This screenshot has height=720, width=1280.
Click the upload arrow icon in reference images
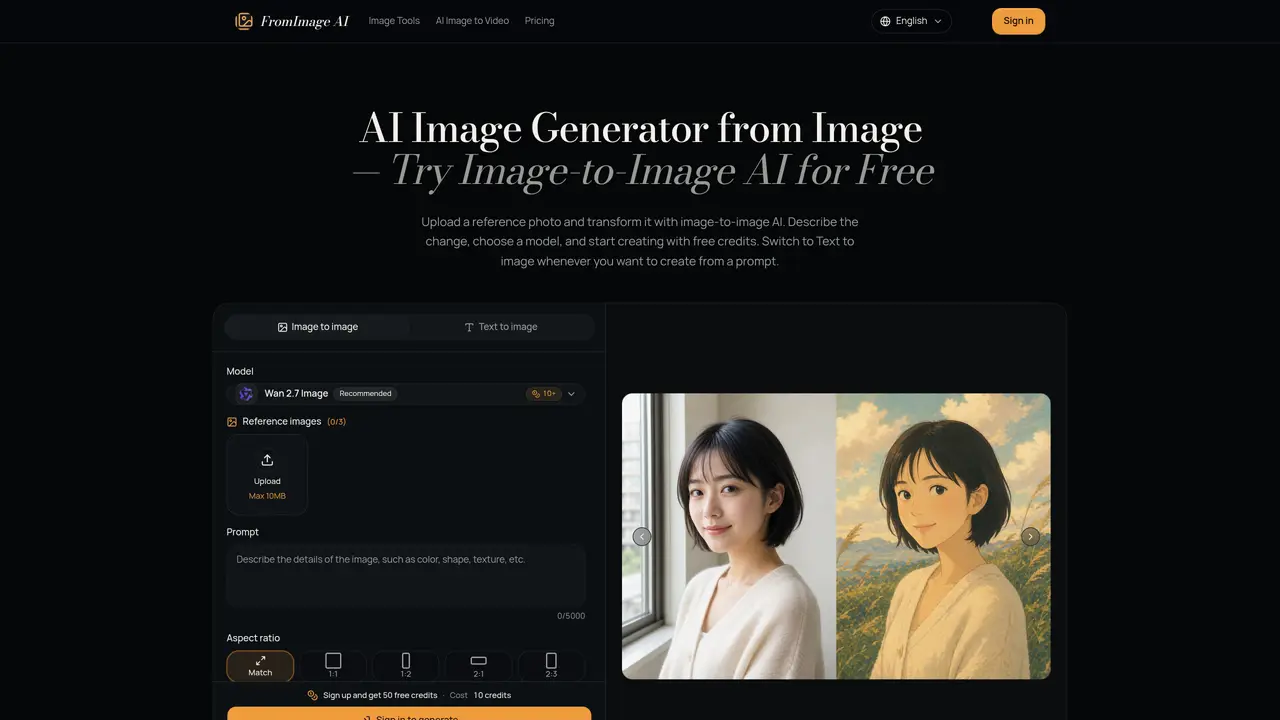coord(267,460)
